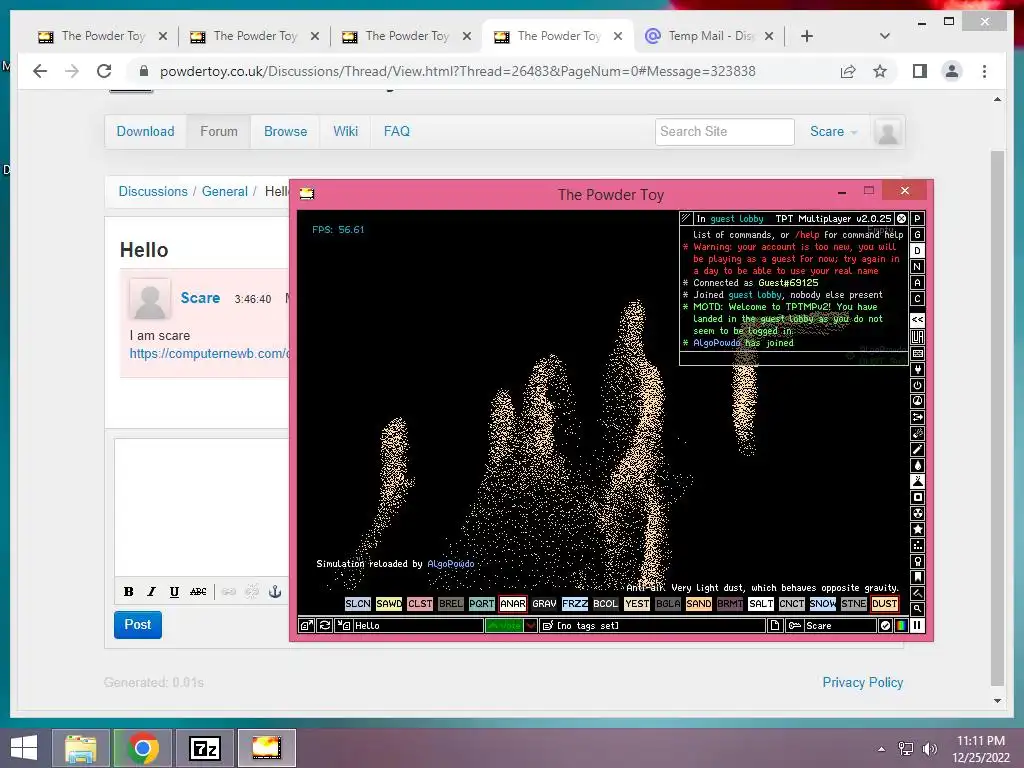Open the Browse nav item

pos(285,131)
